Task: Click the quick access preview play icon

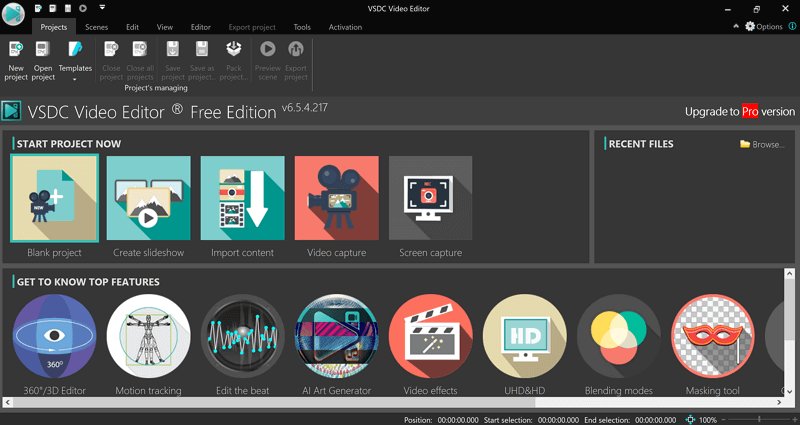Action: [83, 8]
